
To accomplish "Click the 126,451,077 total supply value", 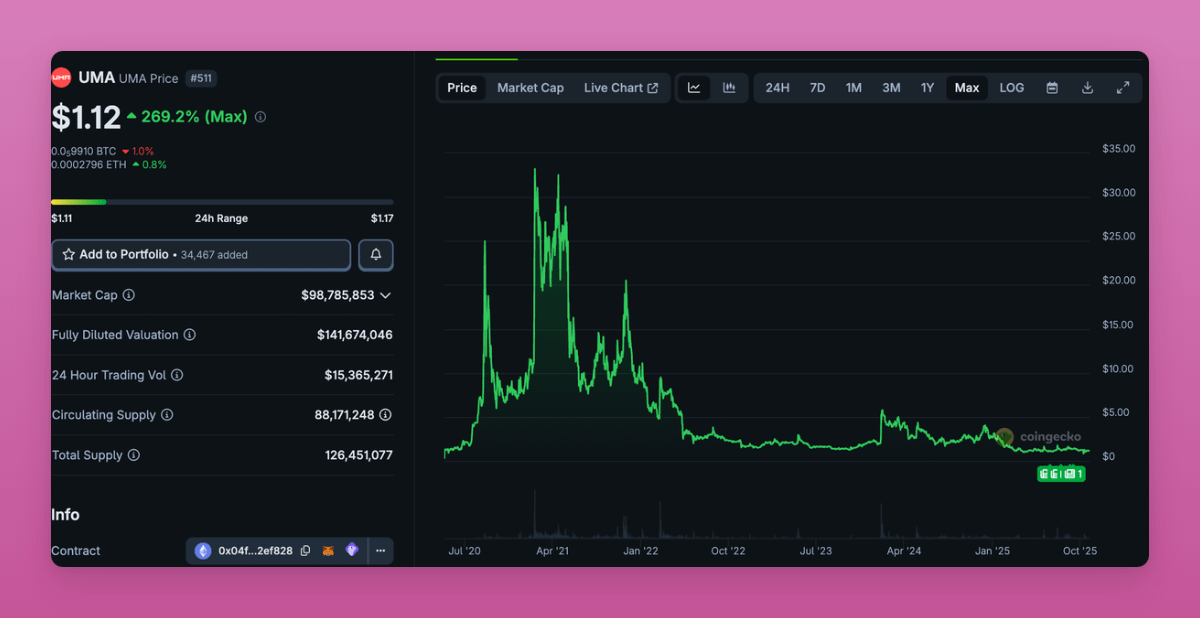I will (359, 455).
